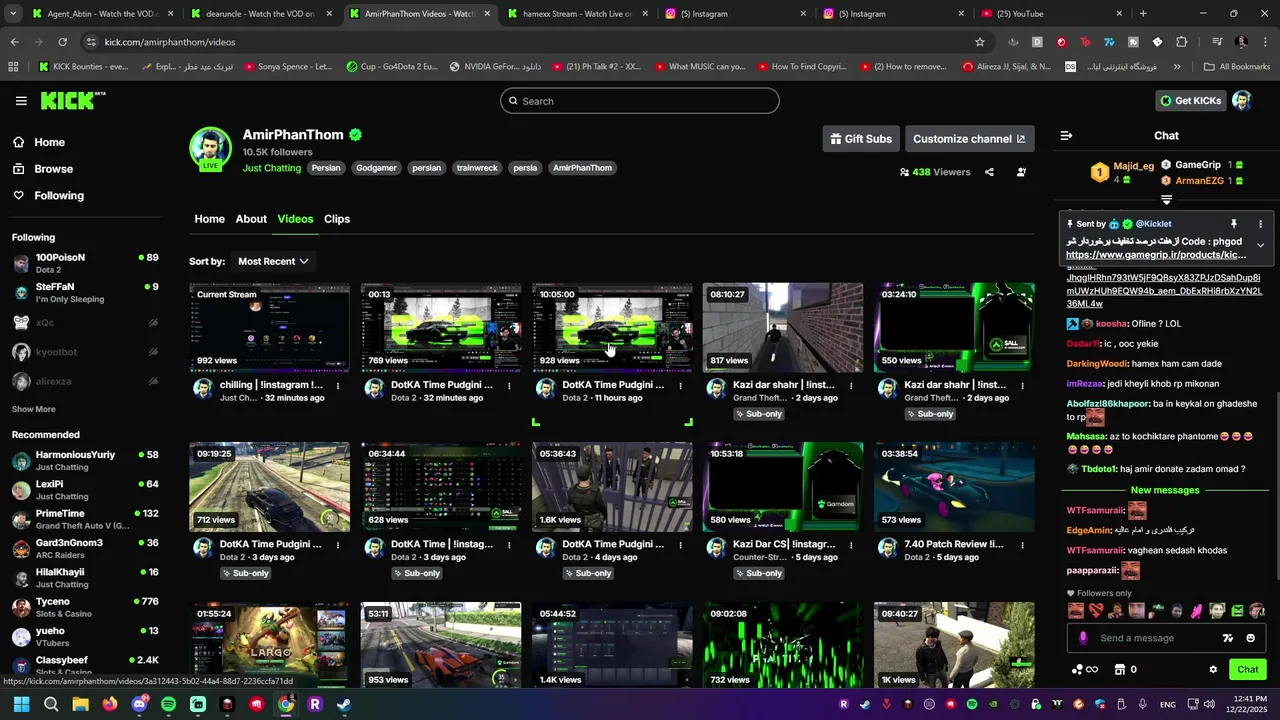The image size is (1280, 720).
Task: Bookmark this page with star icon
Action: click(x=980, y=42)
